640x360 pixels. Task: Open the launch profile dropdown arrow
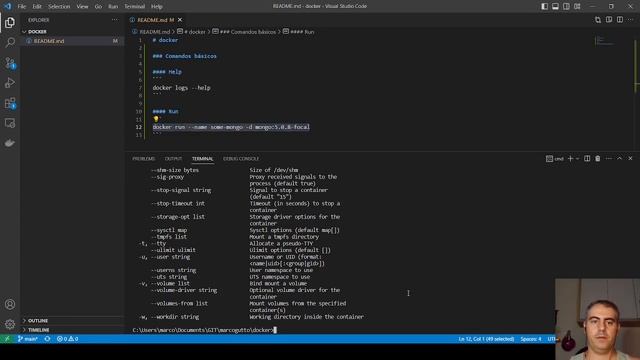pos(578,158)
